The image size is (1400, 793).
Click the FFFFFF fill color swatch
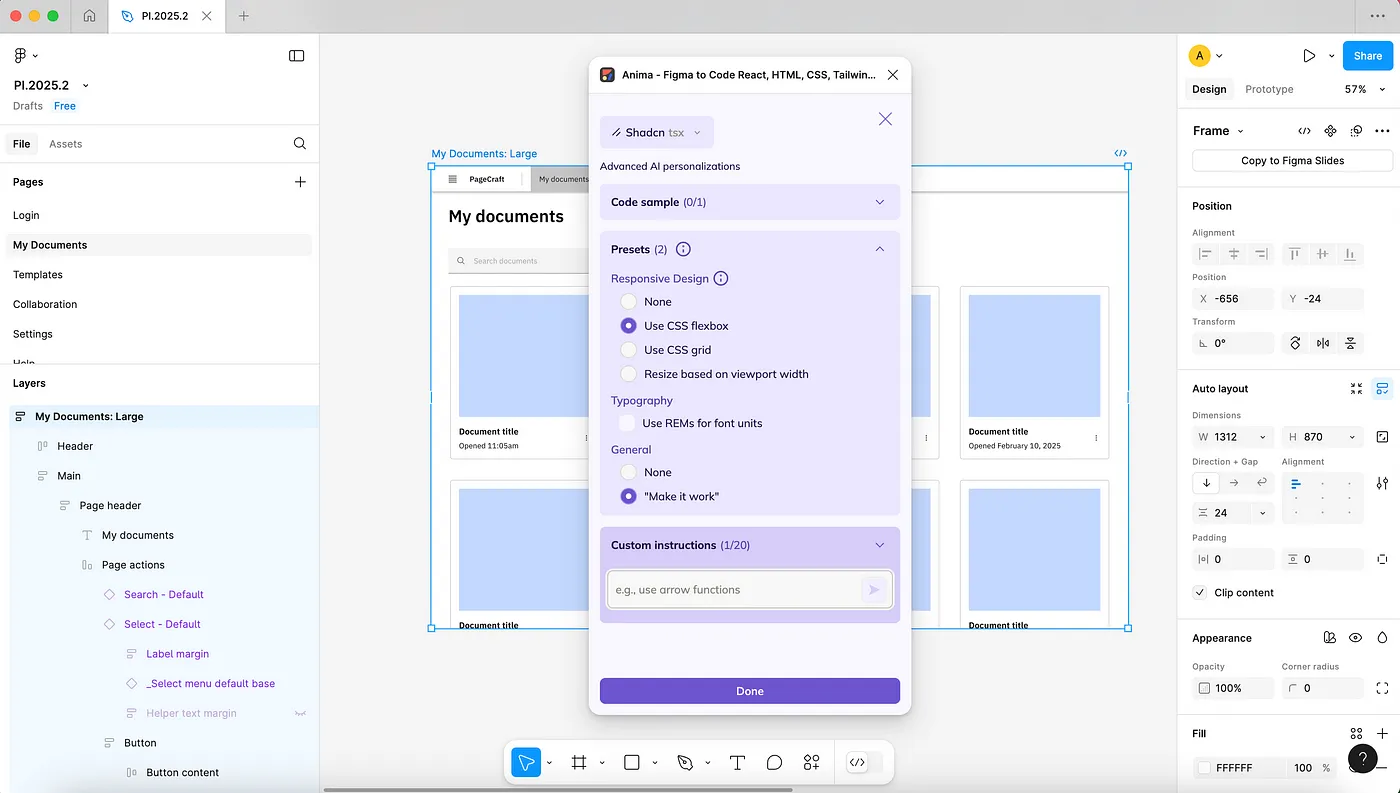tap(1204, 768)
